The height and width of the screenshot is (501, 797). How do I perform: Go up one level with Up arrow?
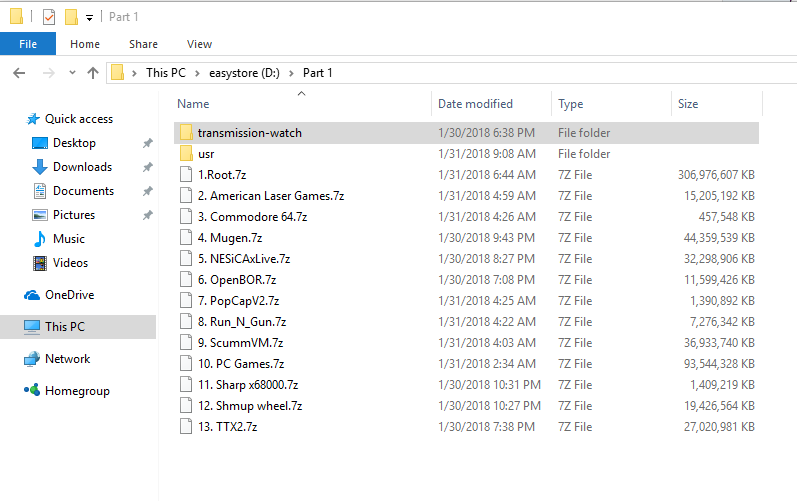[93, 73]
